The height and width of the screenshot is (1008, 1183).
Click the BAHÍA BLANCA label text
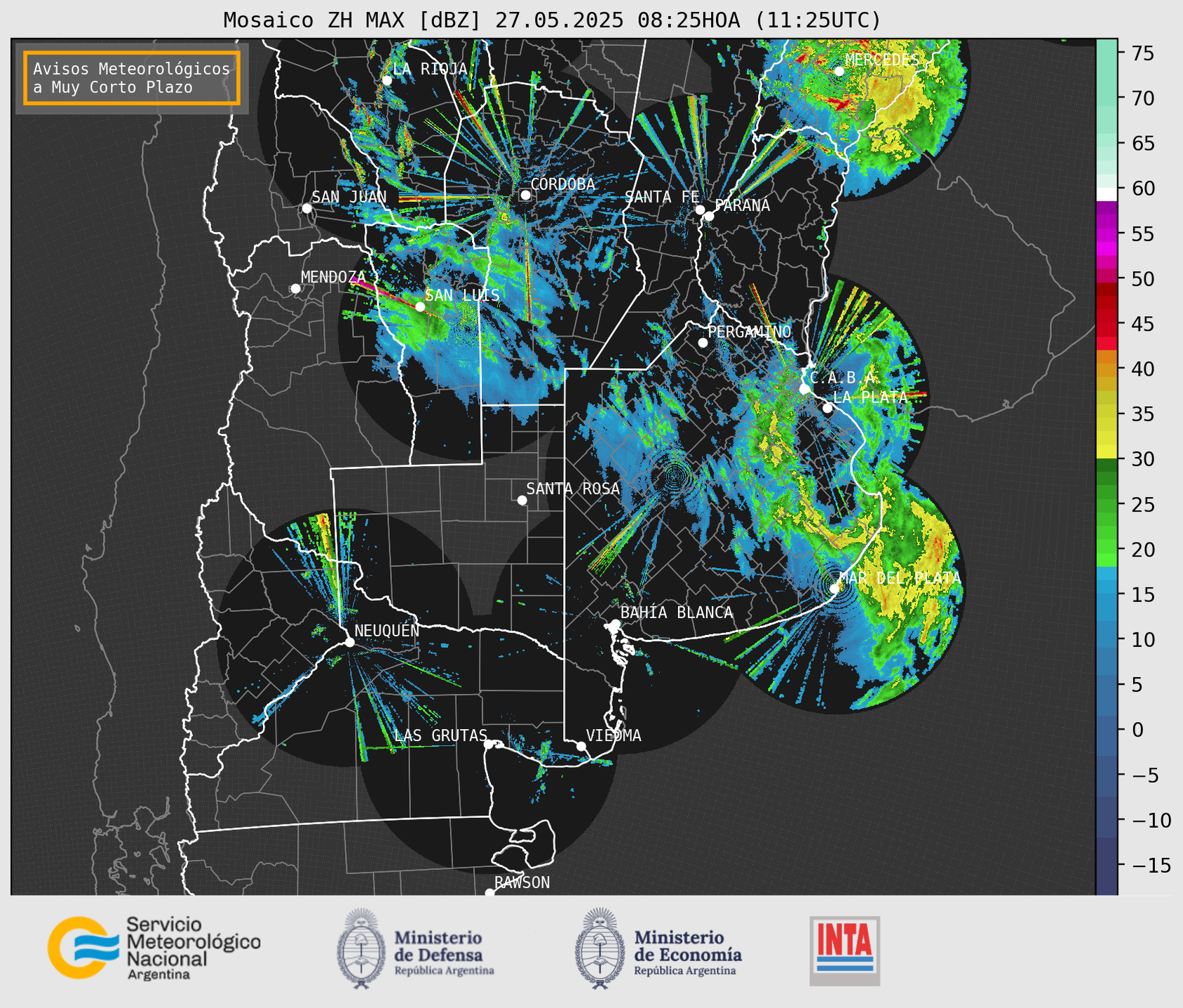(677, 613)
